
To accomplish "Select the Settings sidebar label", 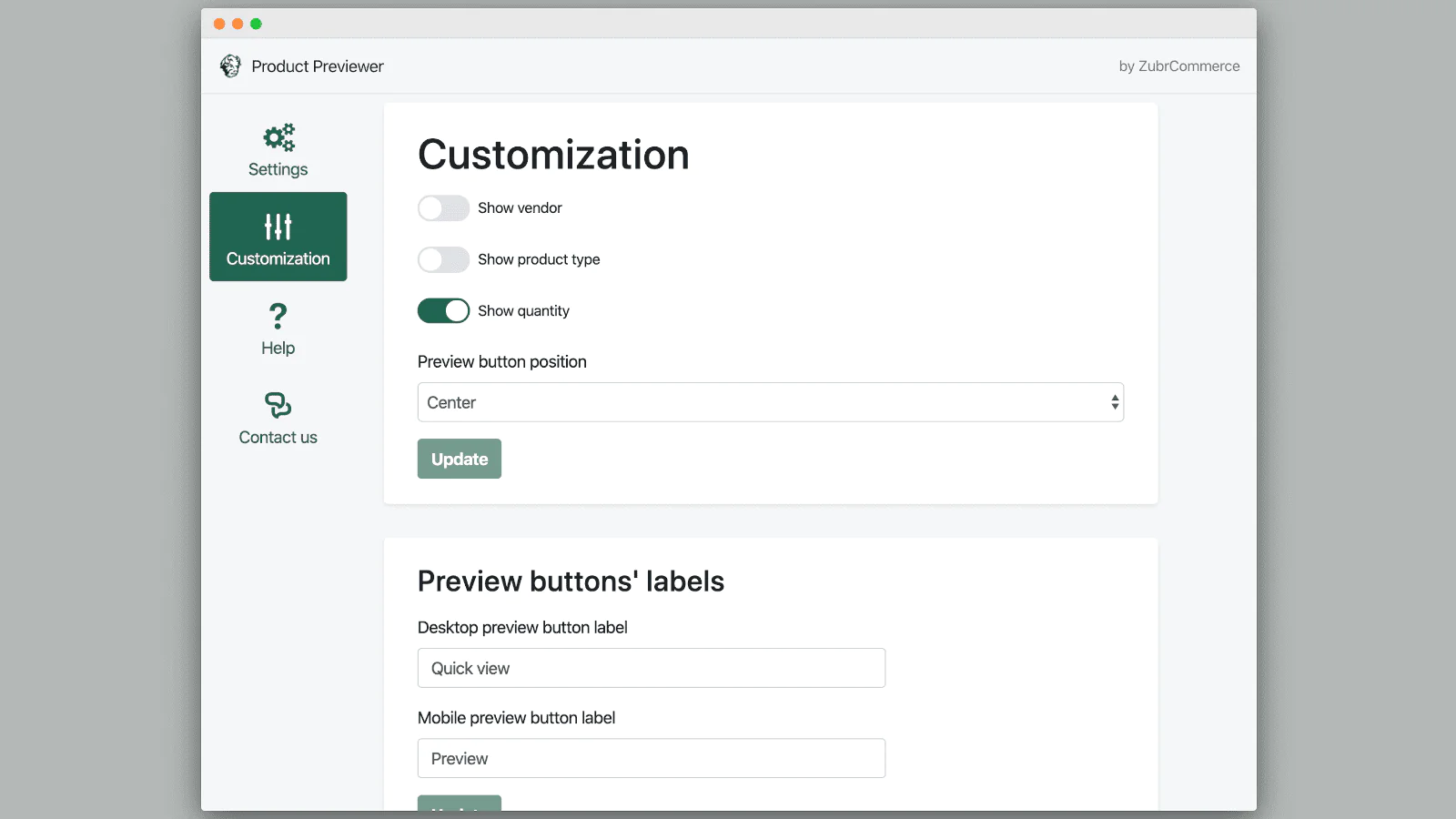I will coord(278,169).
